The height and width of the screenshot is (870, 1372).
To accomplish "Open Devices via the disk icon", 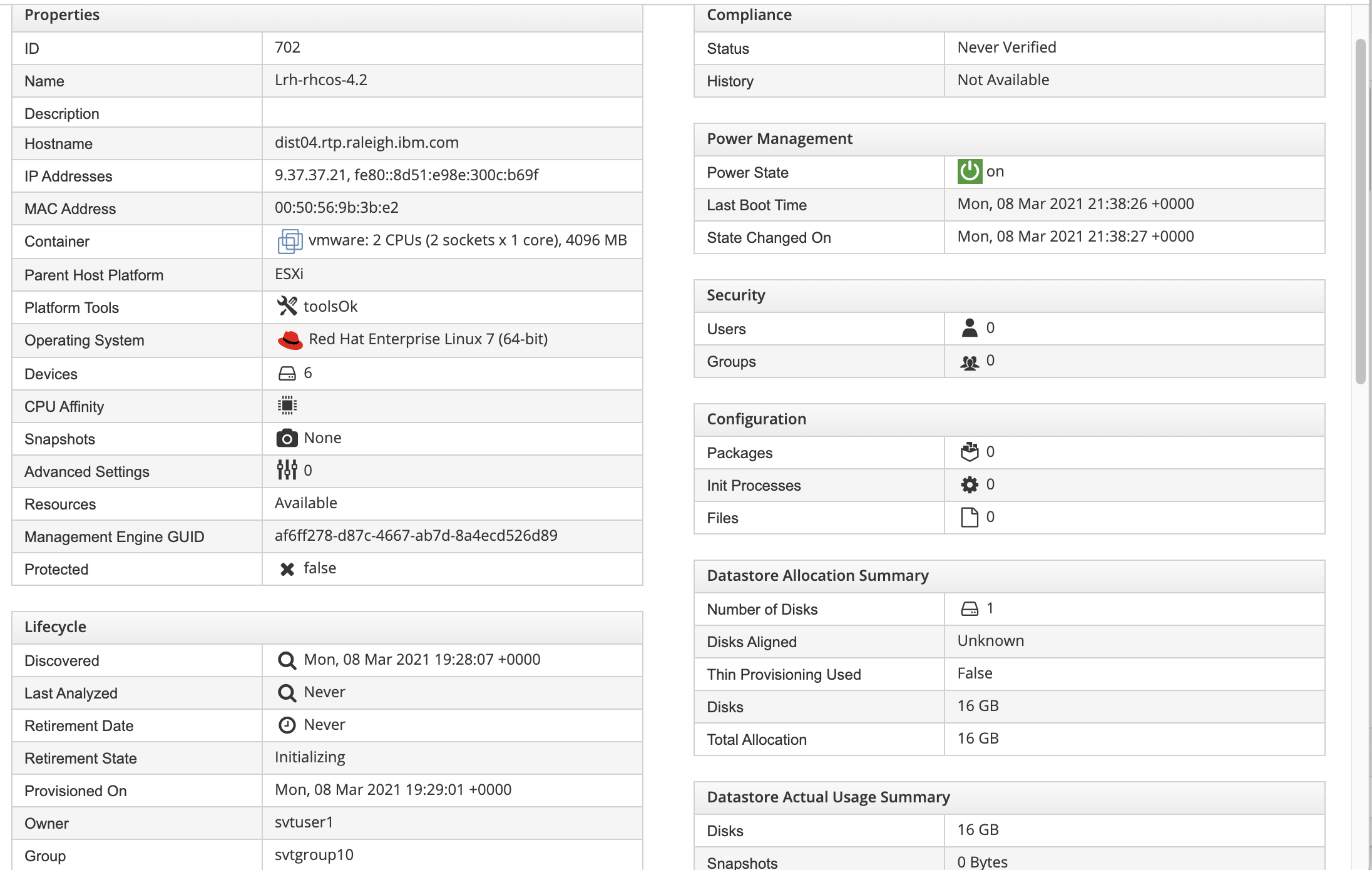I will point(287,374).
